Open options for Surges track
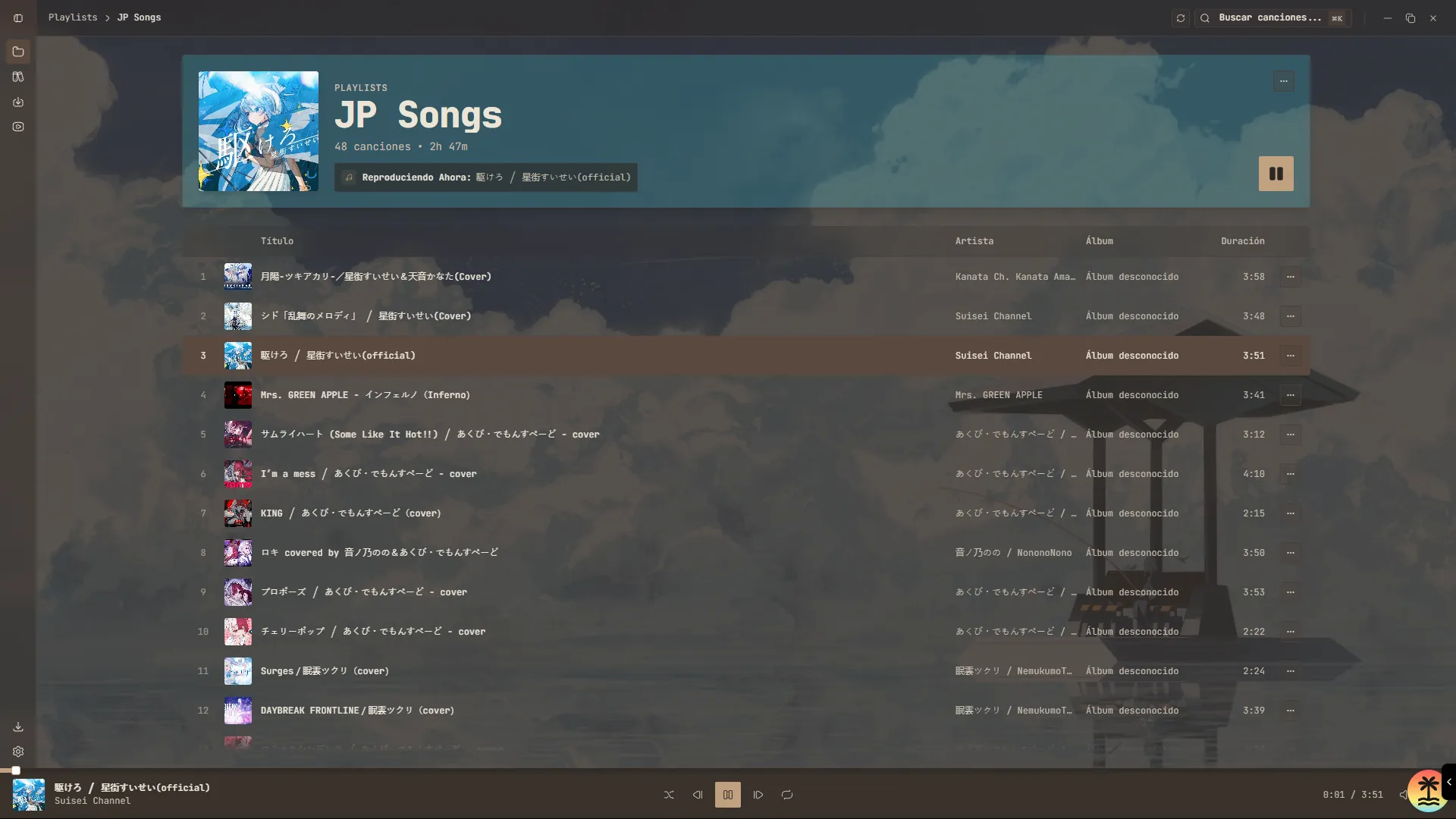 point(1291,671)
